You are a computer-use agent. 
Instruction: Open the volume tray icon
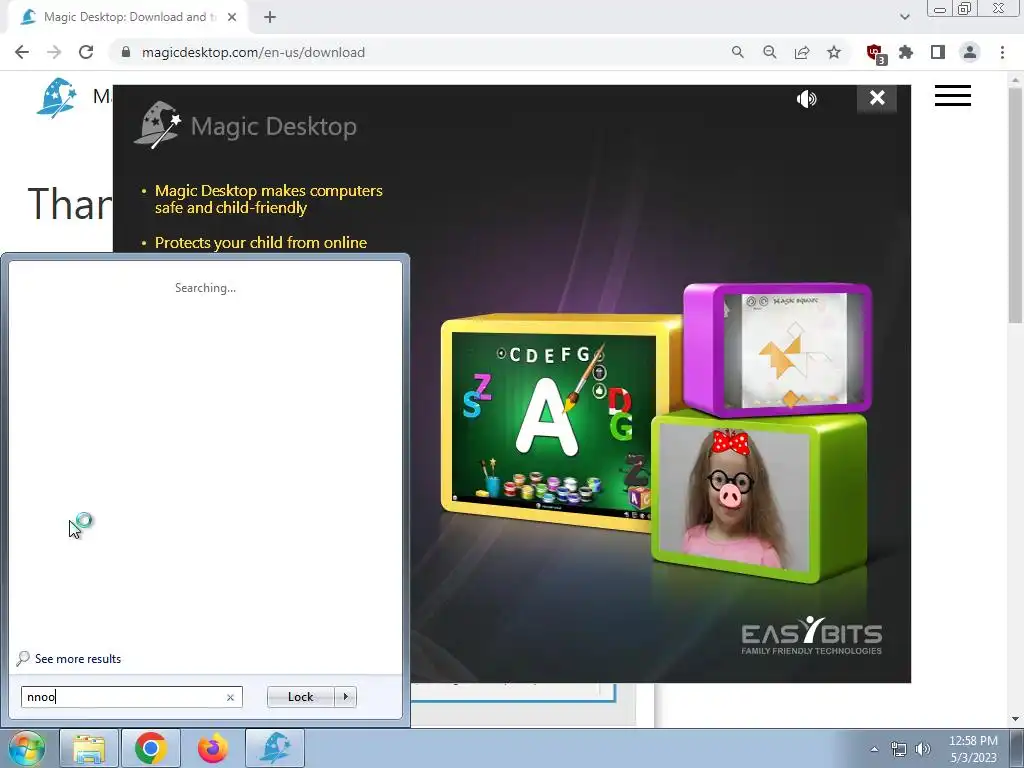coord(923,749)
